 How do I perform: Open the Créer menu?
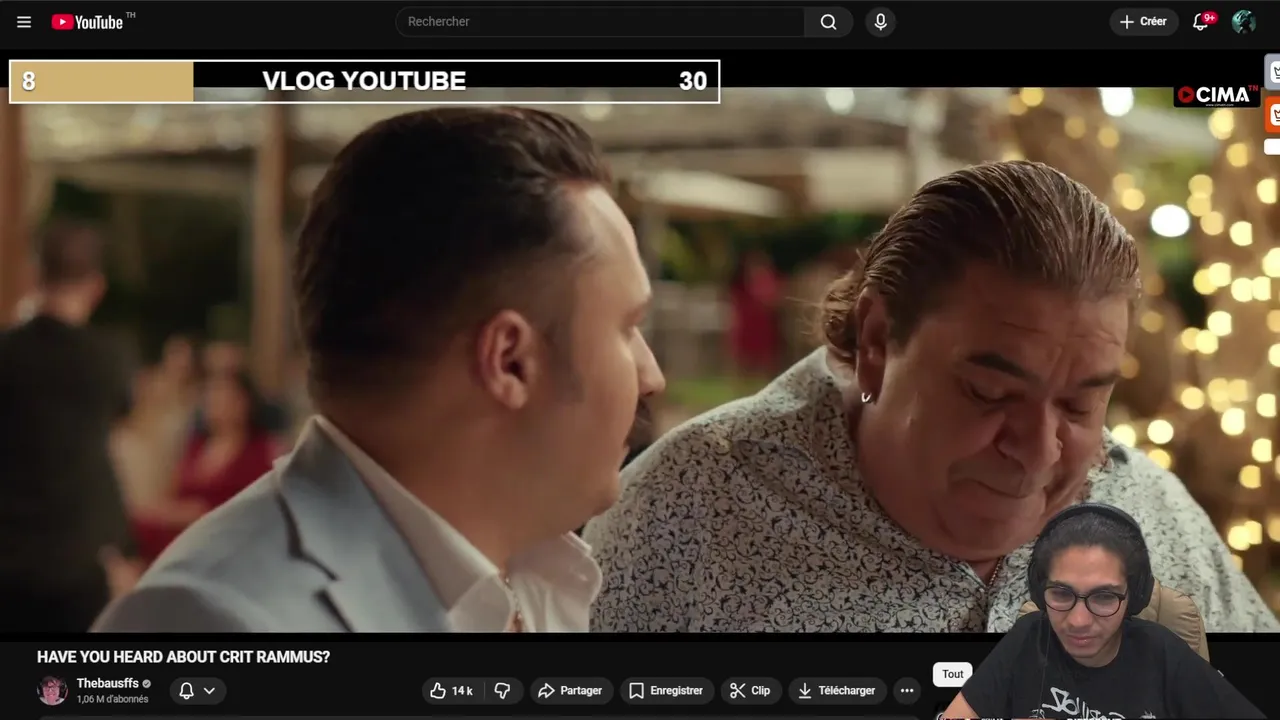click(x=1144, y=22)
